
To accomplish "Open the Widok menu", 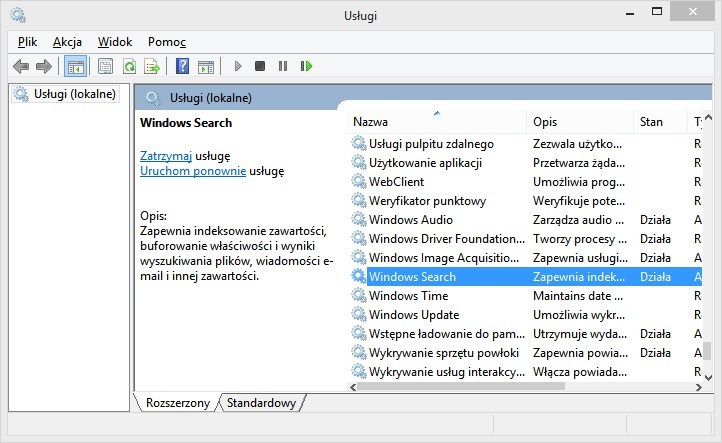I will click(115, 42).
